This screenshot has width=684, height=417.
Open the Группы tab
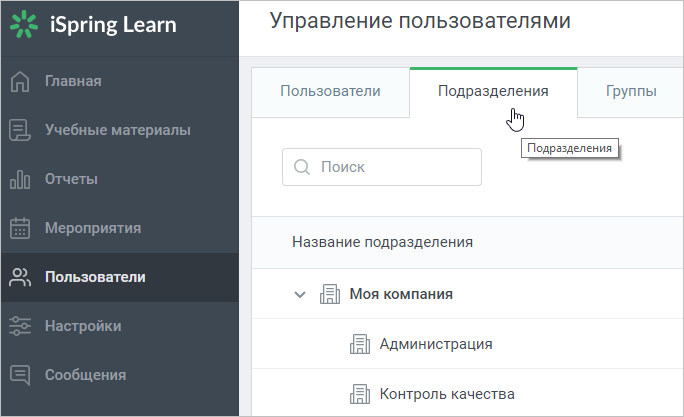pos(631,92)
